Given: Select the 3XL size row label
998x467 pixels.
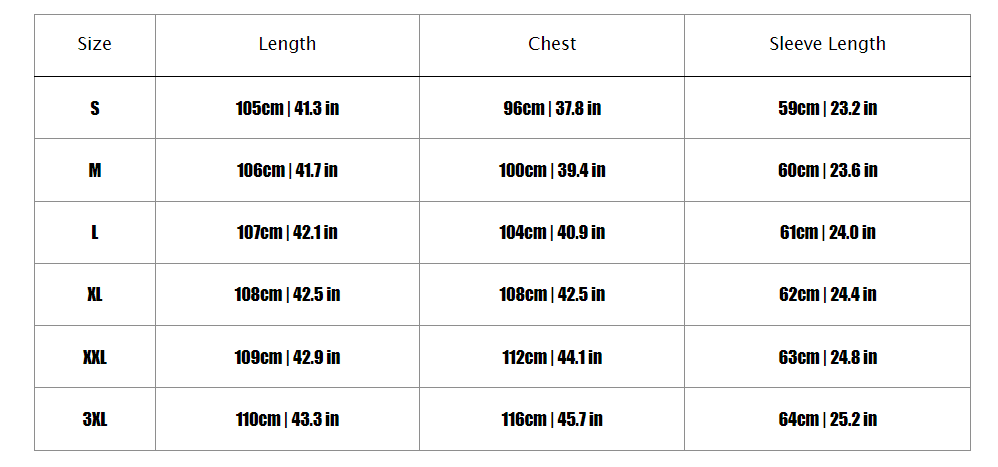Looking at the screenshot, I should point(95,419).
